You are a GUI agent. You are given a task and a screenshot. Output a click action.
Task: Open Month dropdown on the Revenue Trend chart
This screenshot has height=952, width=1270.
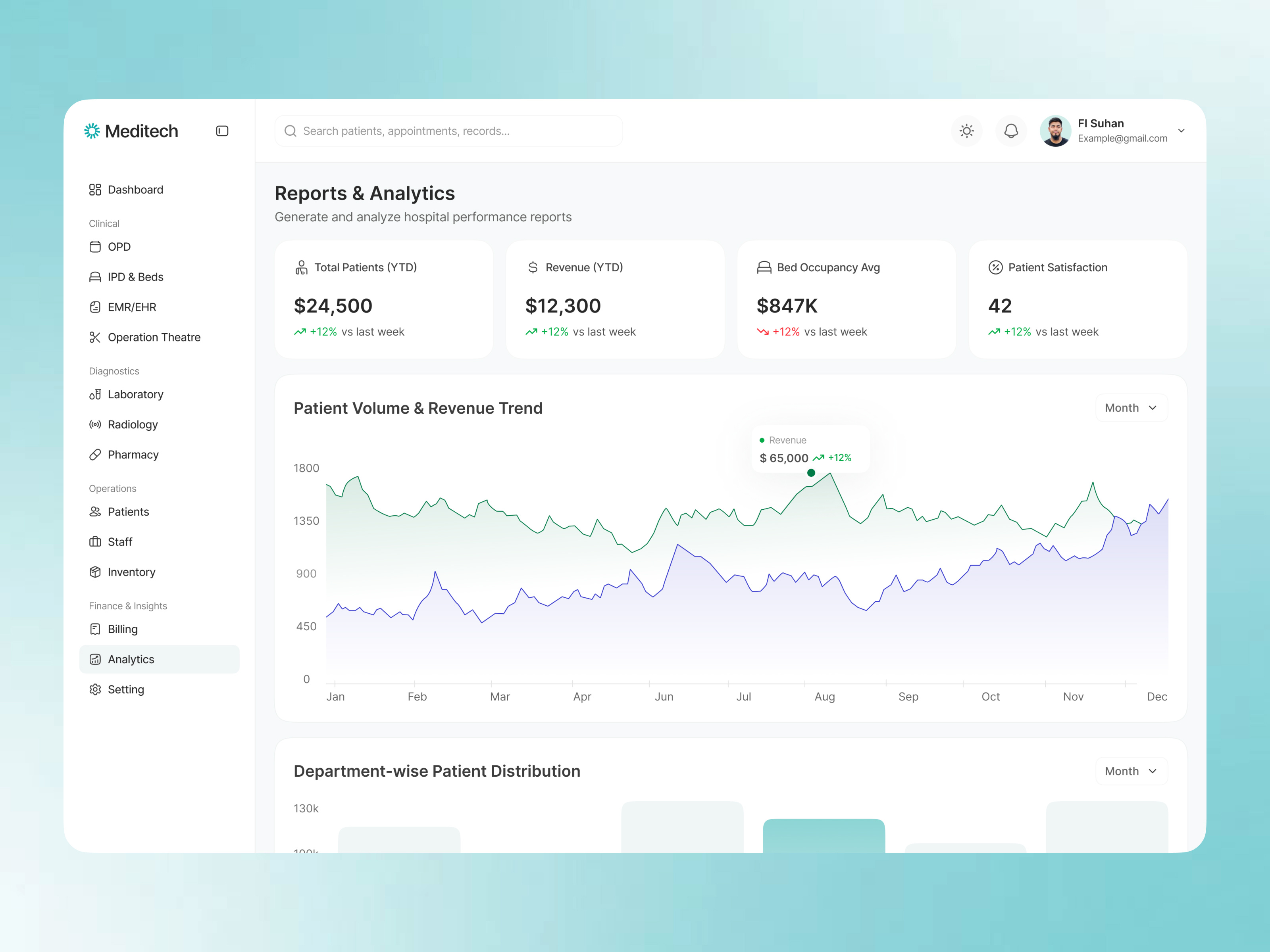click(x=1131, y=408)
